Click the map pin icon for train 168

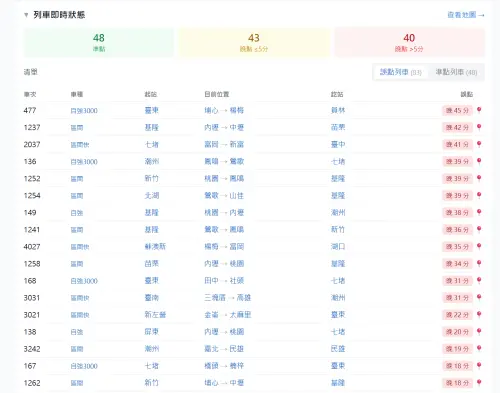point(479,280)
